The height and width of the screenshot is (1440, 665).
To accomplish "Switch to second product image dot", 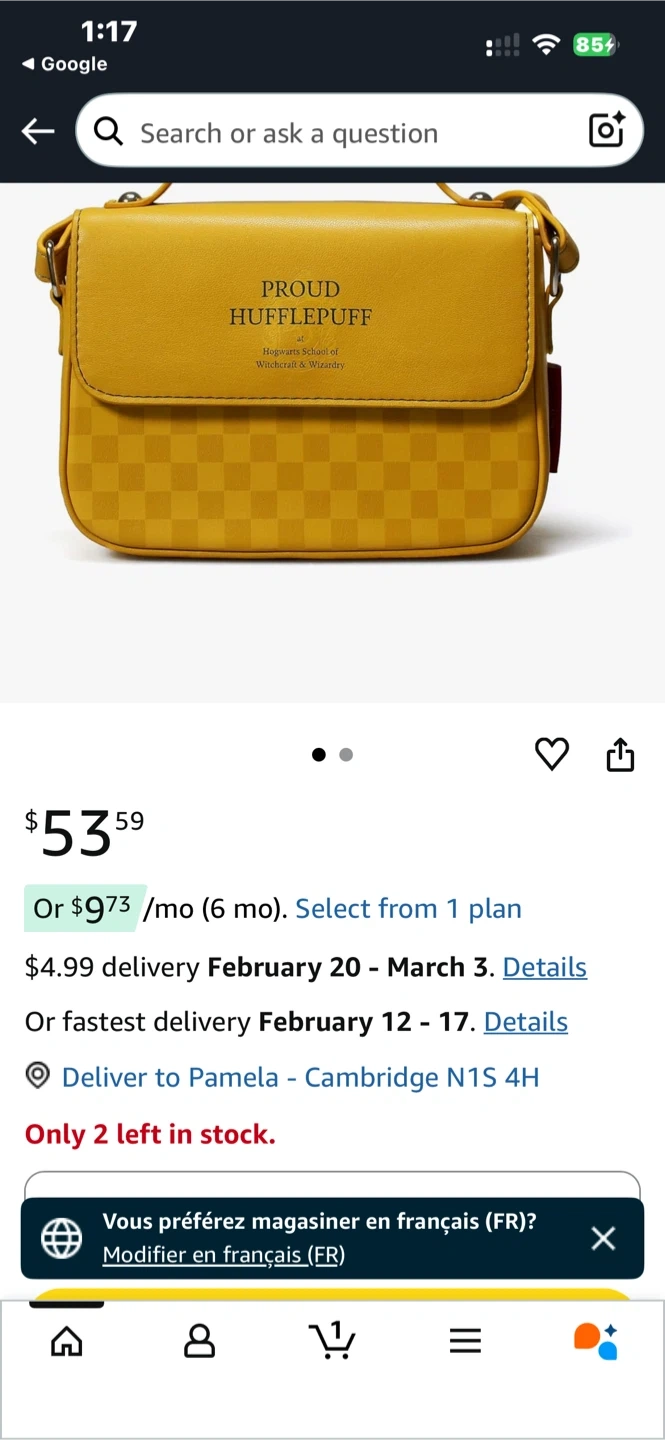I will [346, 755].
